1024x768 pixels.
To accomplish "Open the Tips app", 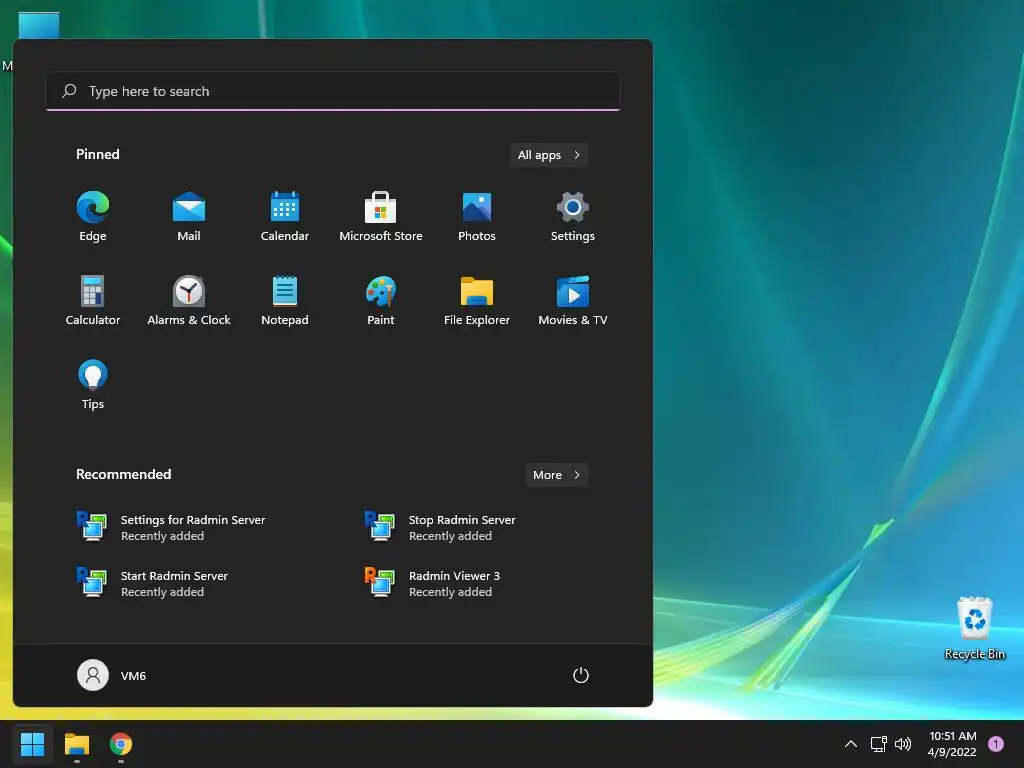I will 93,385.
